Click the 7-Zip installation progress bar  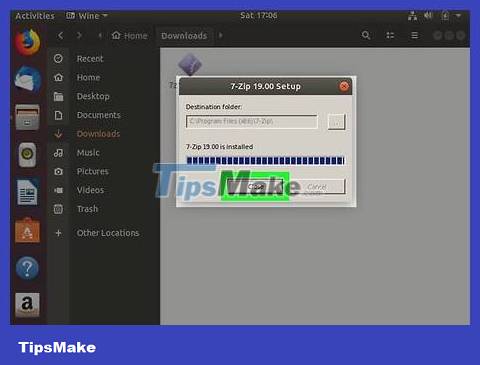click(265, 161)
